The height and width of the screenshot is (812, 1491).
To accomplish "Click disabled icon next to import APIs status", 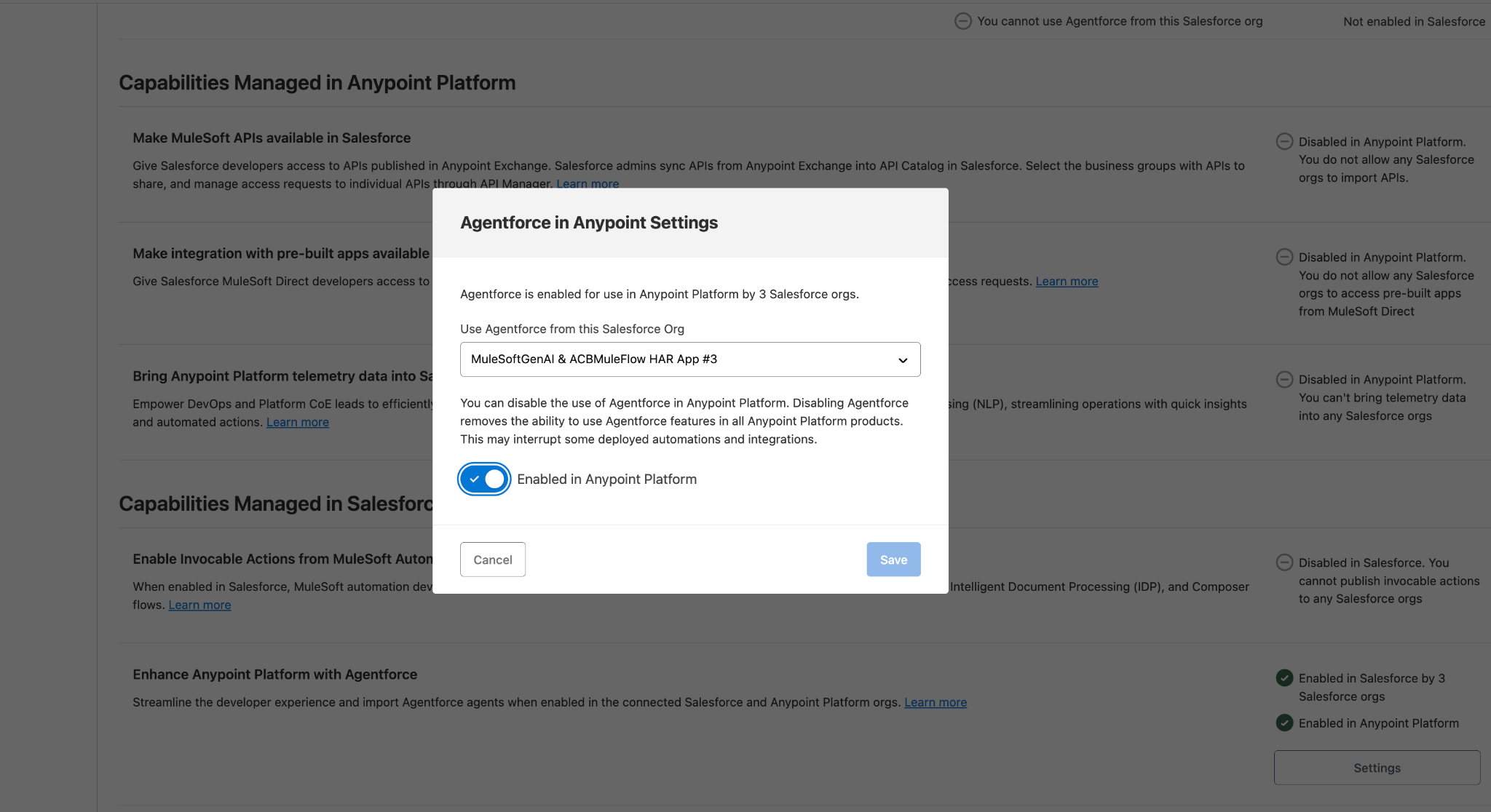I will coord(1285,142).
